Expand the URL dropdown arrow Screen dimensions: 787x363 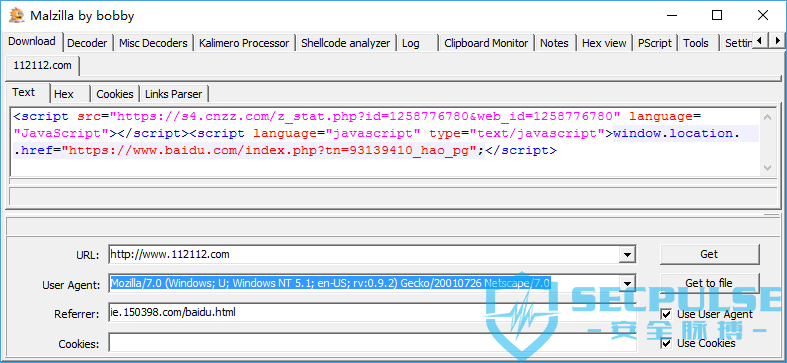(627, 255)
